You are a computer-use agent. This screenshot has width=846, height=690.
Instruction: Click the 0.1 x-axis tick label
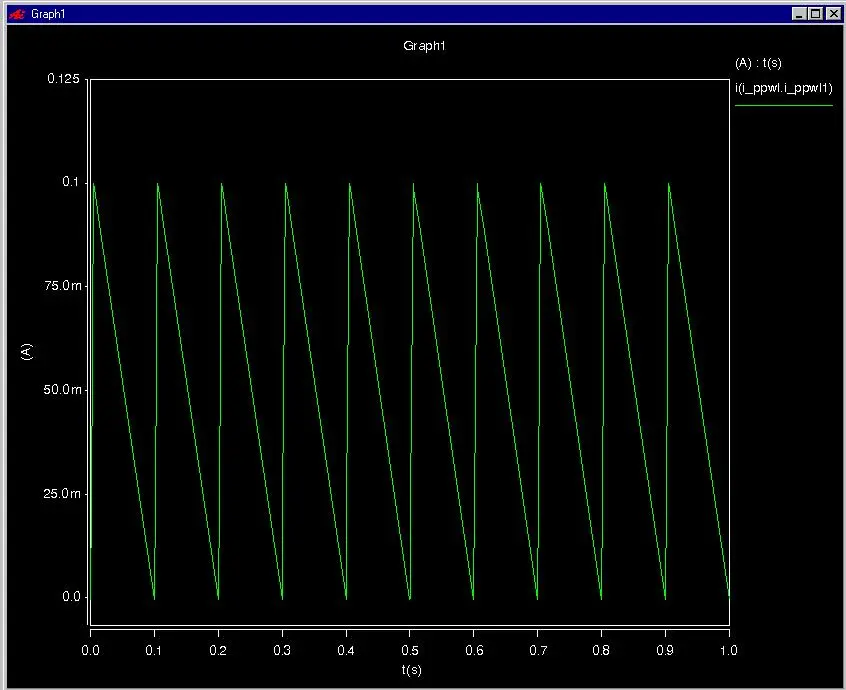click(x=154, y=651)
